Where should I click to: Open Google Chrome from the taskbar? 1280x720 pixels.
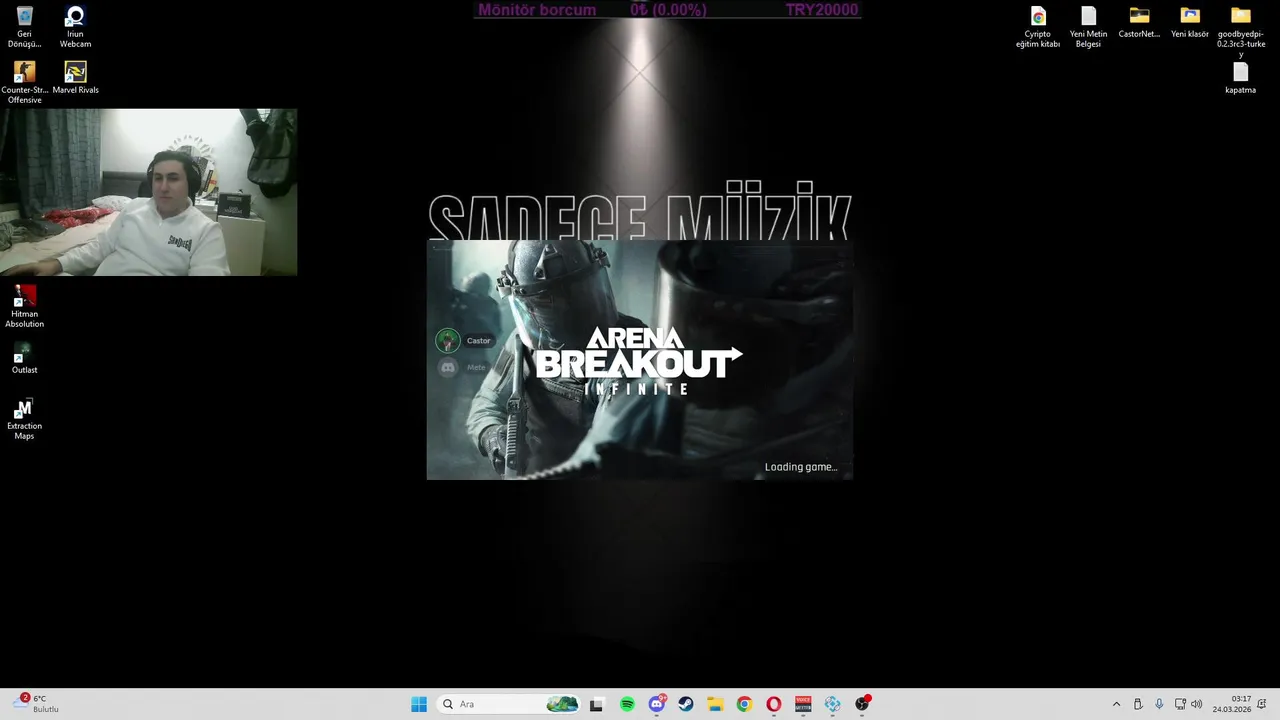coord(744,704)
